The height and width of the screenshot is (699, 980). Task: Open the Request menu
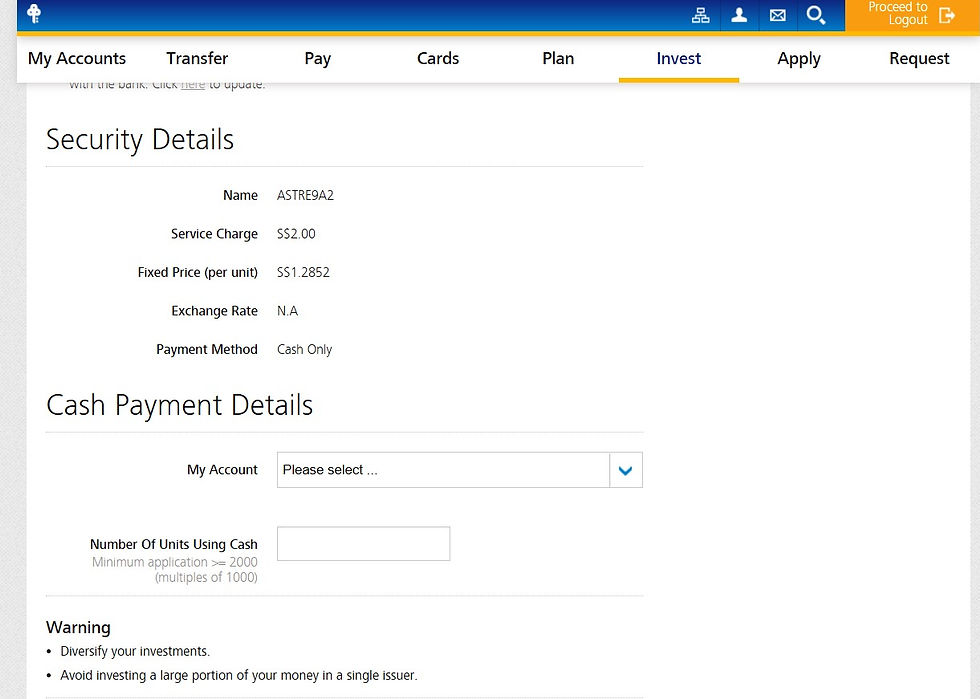point(919,58)
